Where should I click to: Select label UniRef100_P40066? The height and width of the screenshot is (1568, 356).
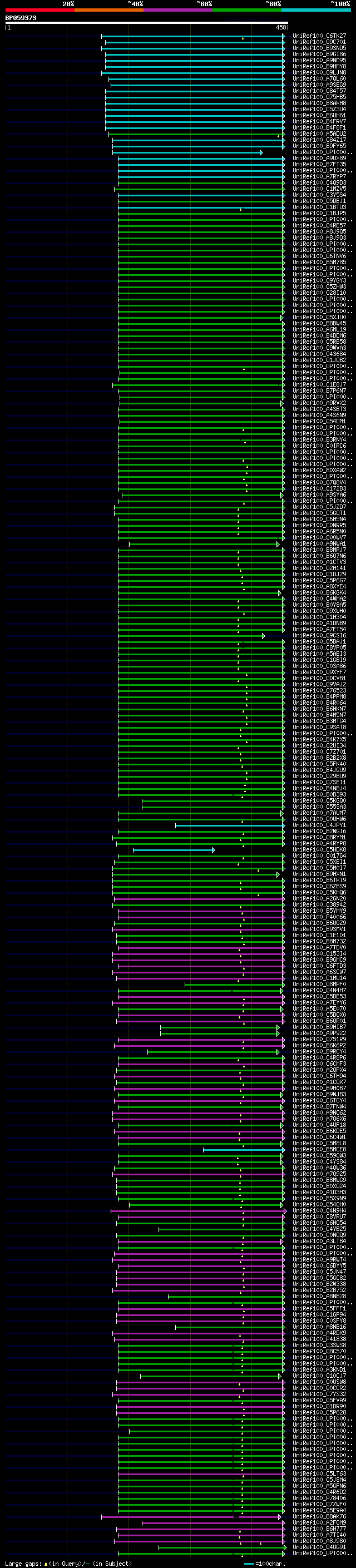point(319,917)
